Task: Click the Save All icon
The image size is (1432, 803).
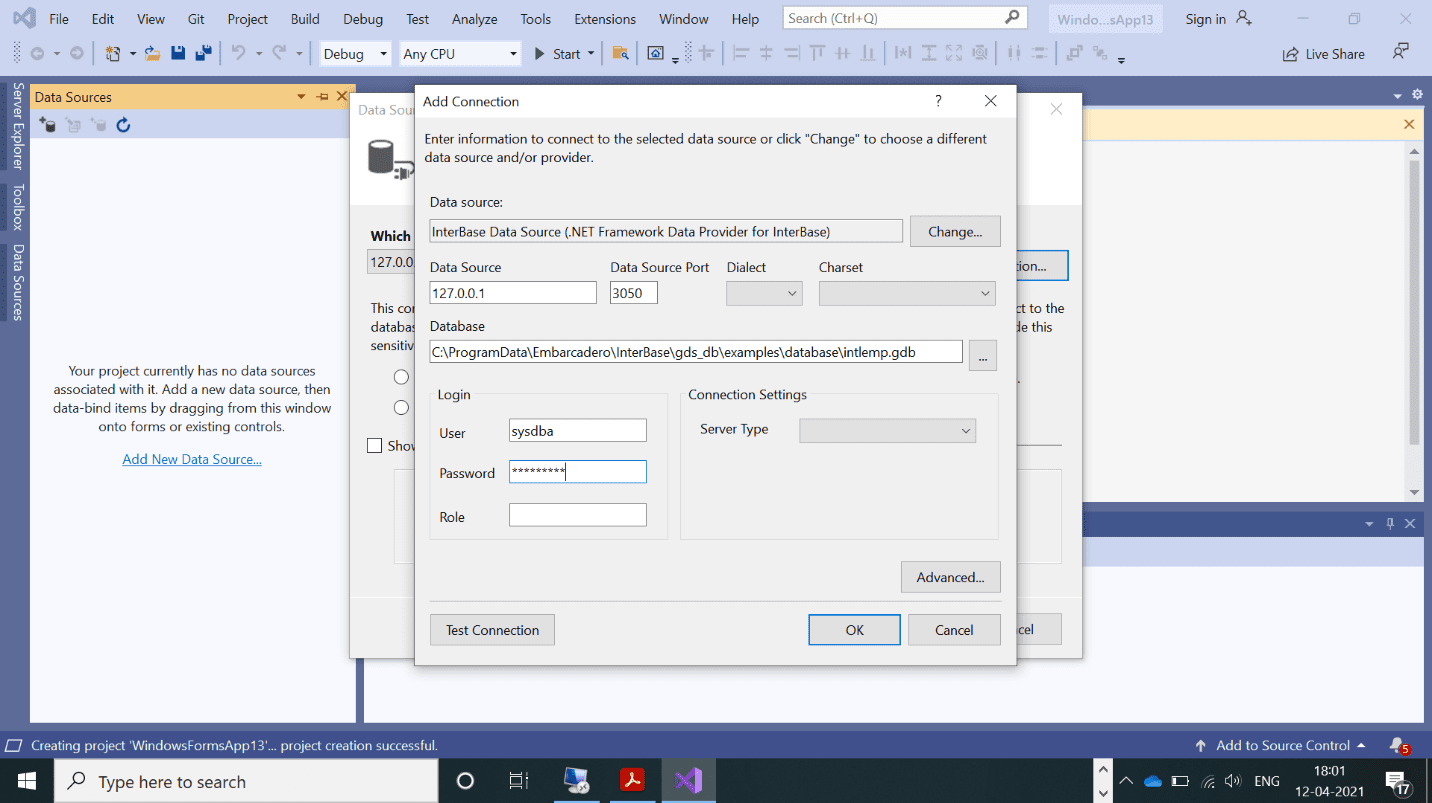Action: 203,54
